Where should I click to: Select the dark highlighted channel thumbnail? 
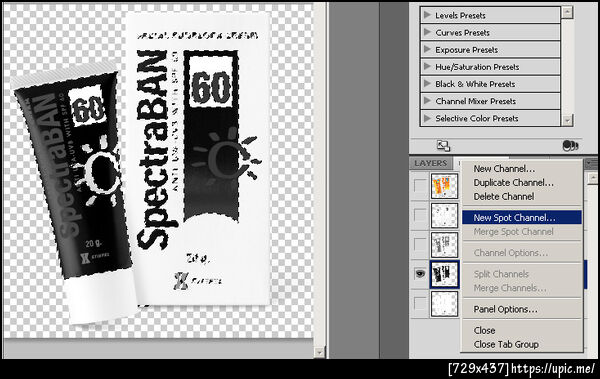pos(444,274)
